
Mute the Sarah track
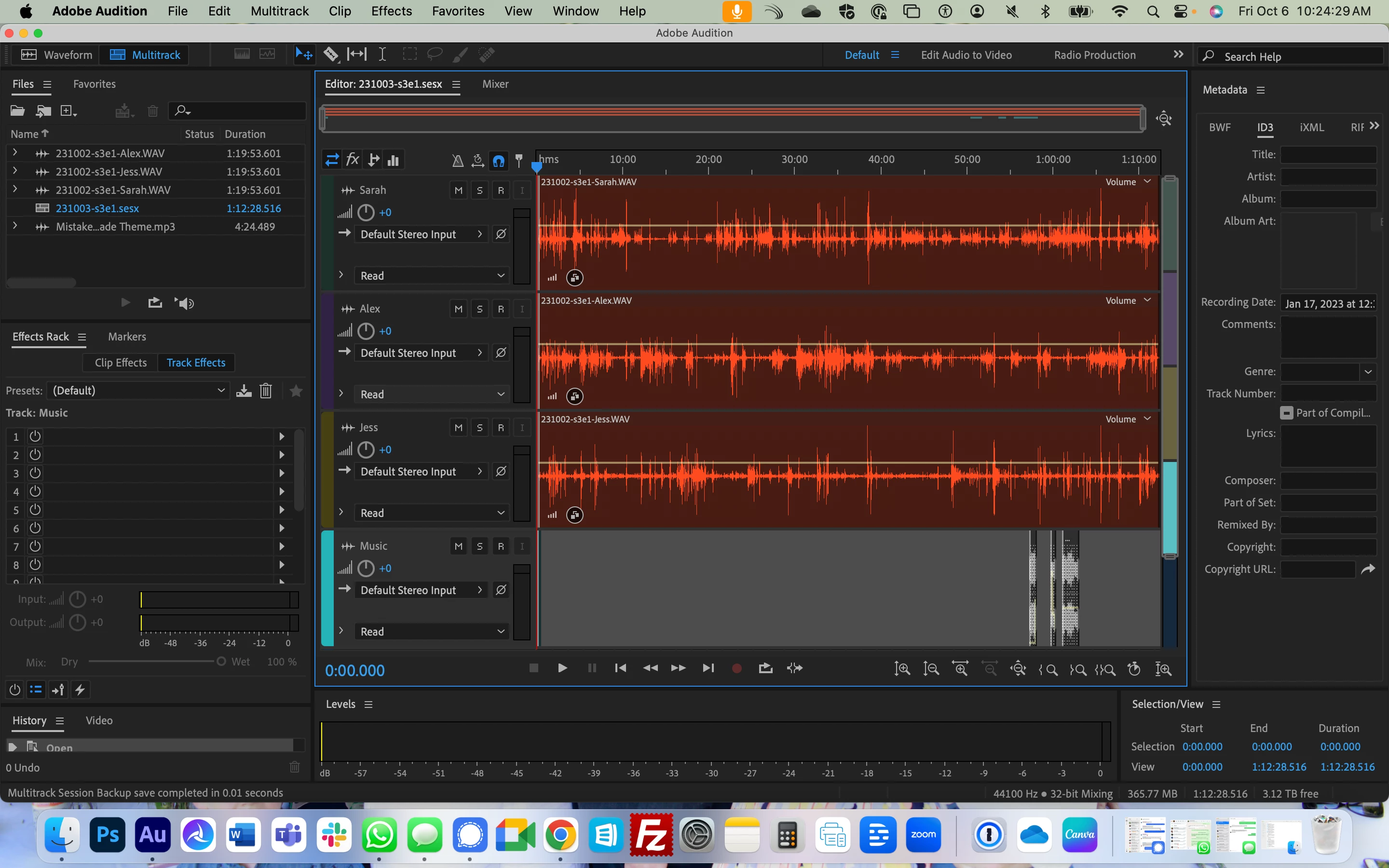pos(458,190)
